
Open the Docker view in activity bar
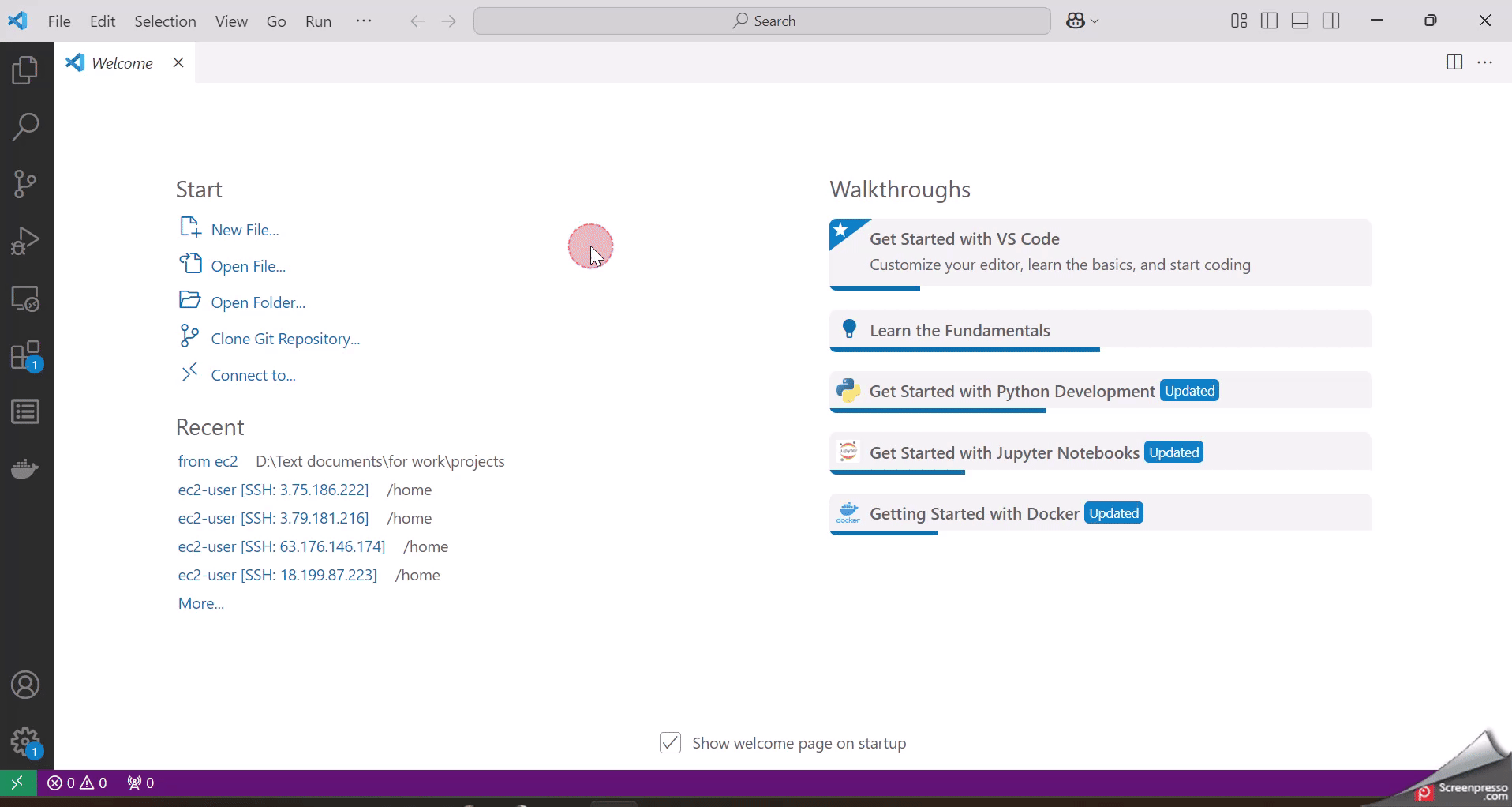pos(25,469)
